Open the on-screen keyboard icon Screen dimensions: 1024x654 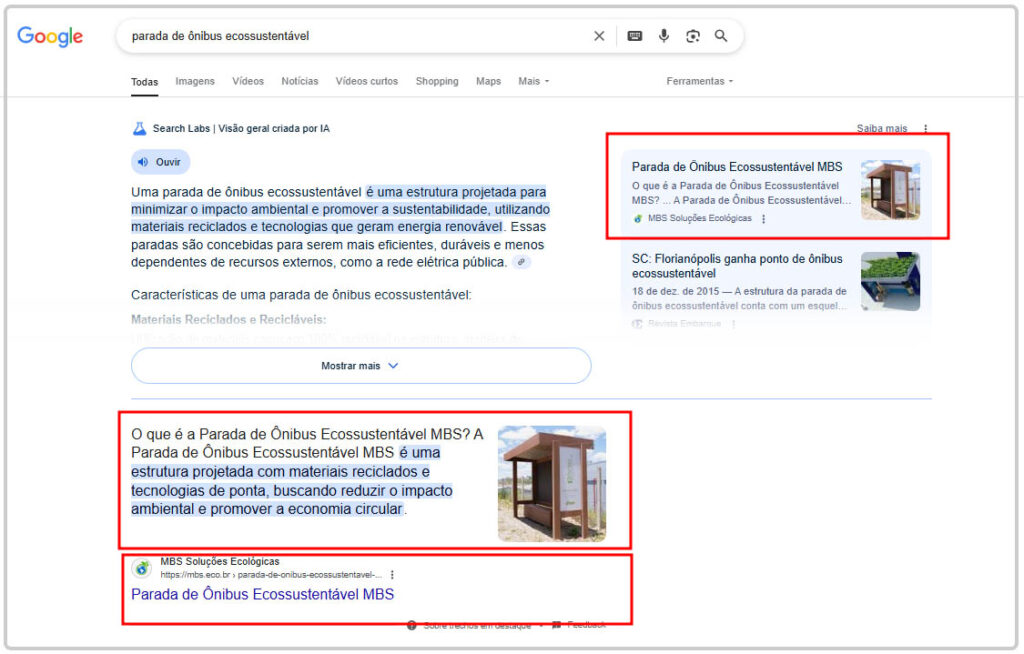click(635, 36)
